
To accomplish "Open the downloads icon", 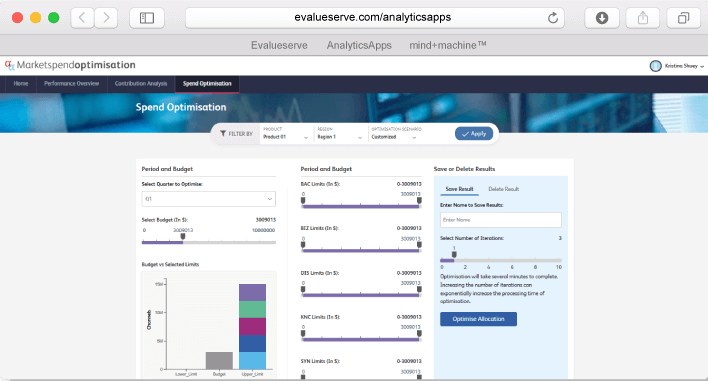I will (602, 18).
